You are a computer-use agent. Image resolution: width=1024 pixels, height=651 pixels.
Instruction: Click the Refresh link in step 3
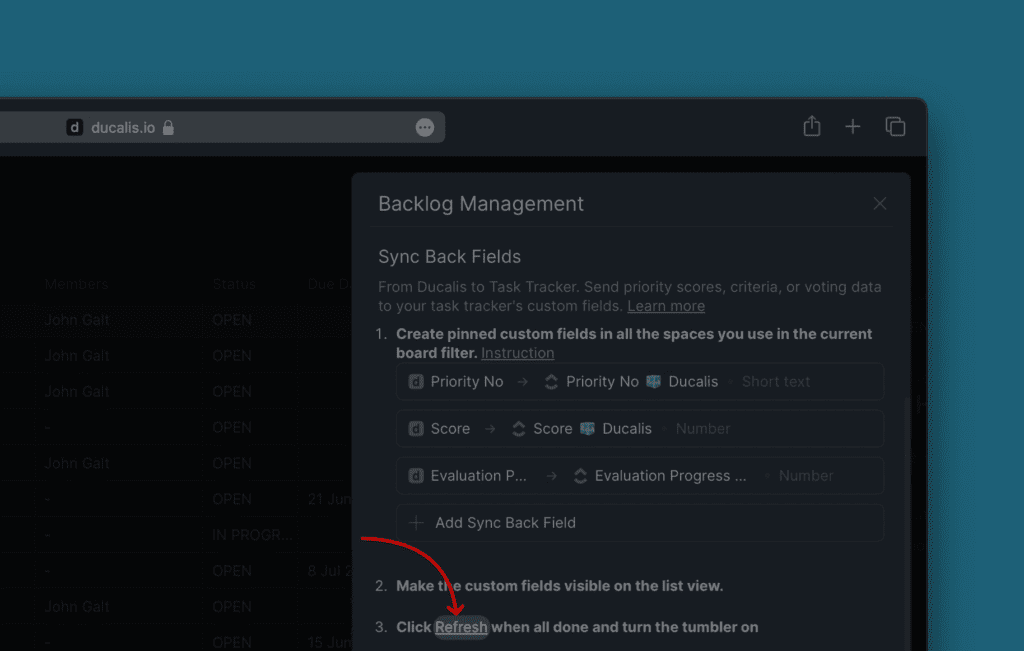[461, 627]
